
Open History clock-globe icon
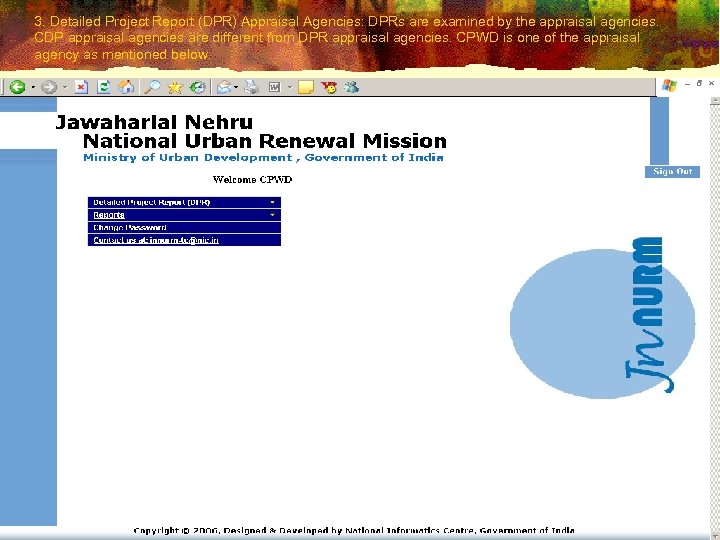[x=198, y=87]
